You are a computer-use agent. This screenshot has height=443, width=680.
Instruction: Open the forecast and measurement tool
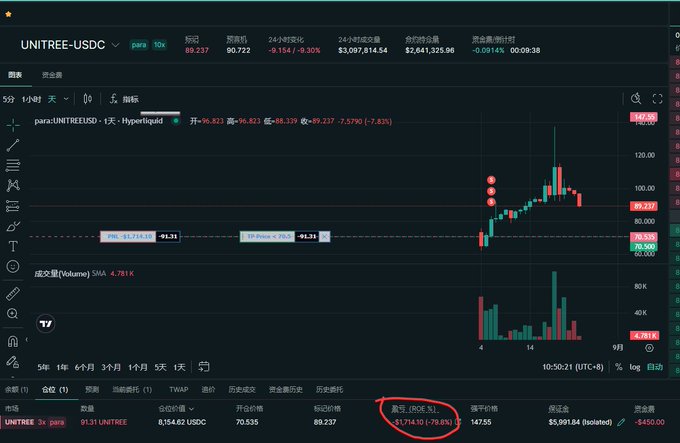click(13, 205)
